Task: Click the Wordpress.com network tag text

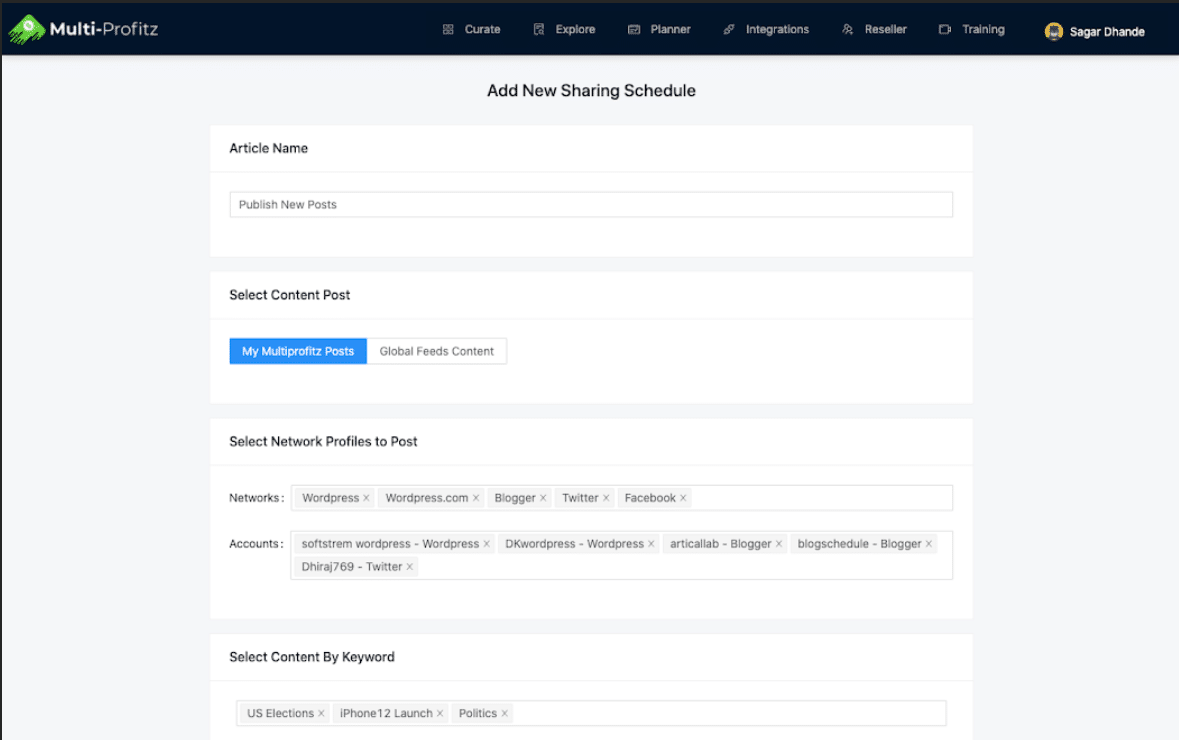Action: coord(427,498)
